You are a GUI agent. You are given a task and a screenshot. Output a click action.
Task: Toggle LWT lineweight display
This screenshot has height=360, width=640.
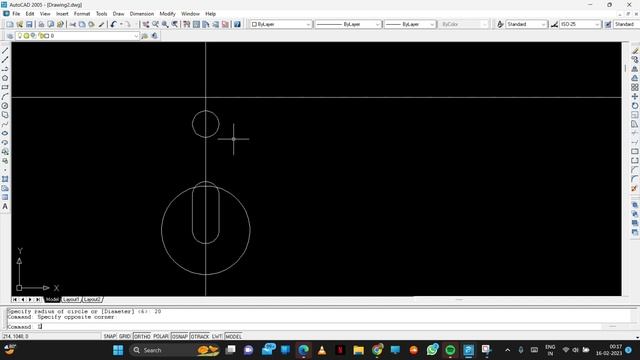[217, 336]
